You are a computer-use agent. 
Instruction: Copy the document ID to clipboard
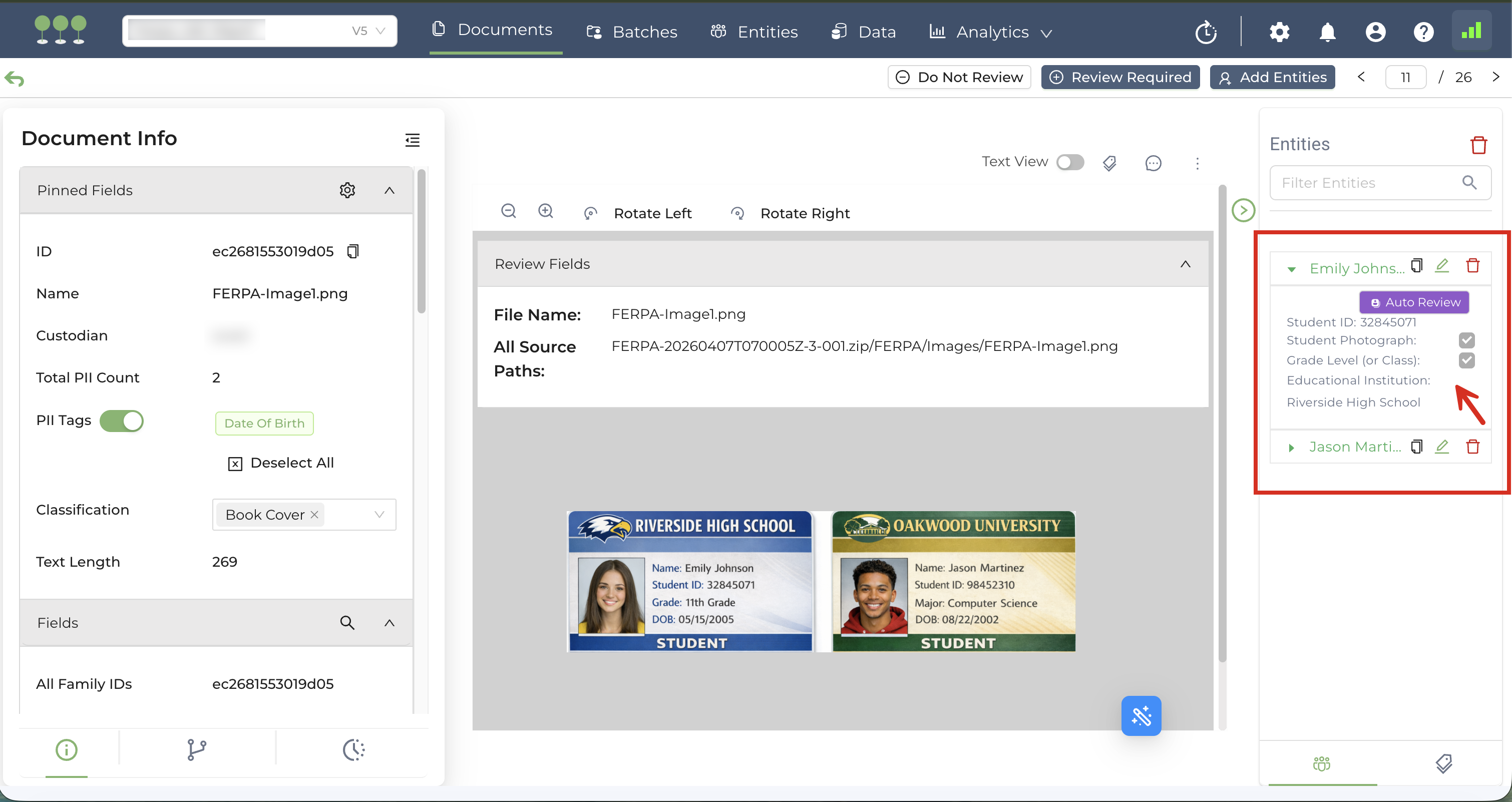(353, 251)
